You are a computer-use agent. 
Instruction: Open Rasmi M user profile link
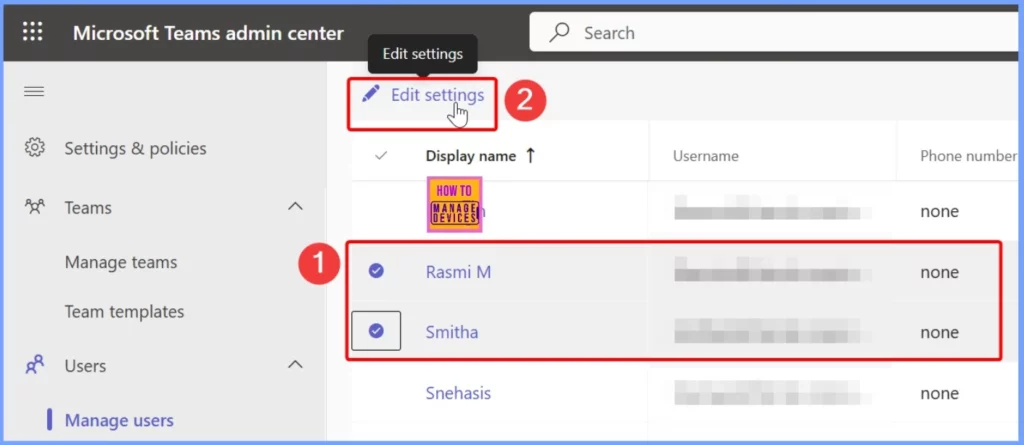458,272
